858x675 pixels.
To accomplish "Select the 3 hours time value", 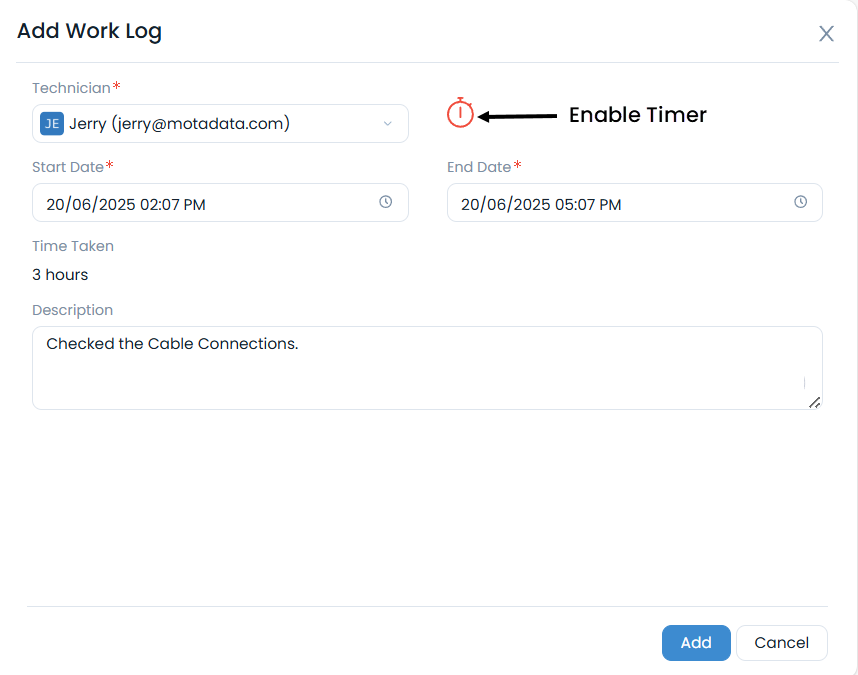I will [x=60, y=274].
